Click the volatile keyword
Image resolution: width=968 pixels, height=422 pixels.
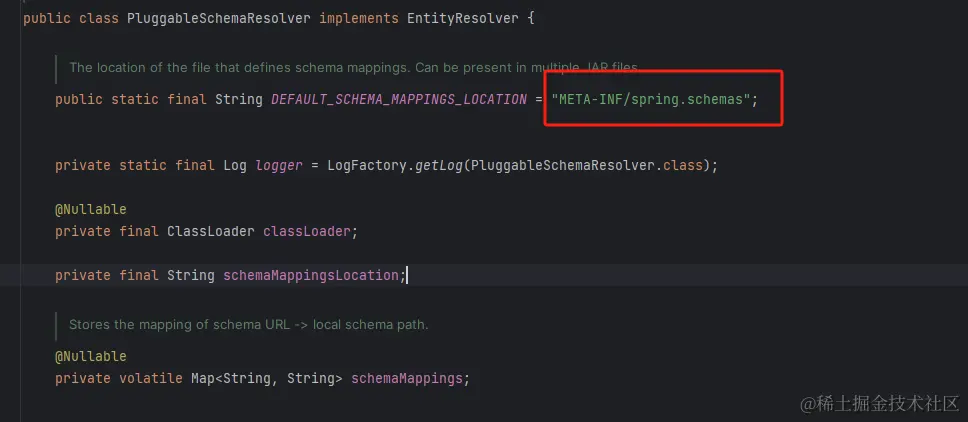tap(150, 379)
